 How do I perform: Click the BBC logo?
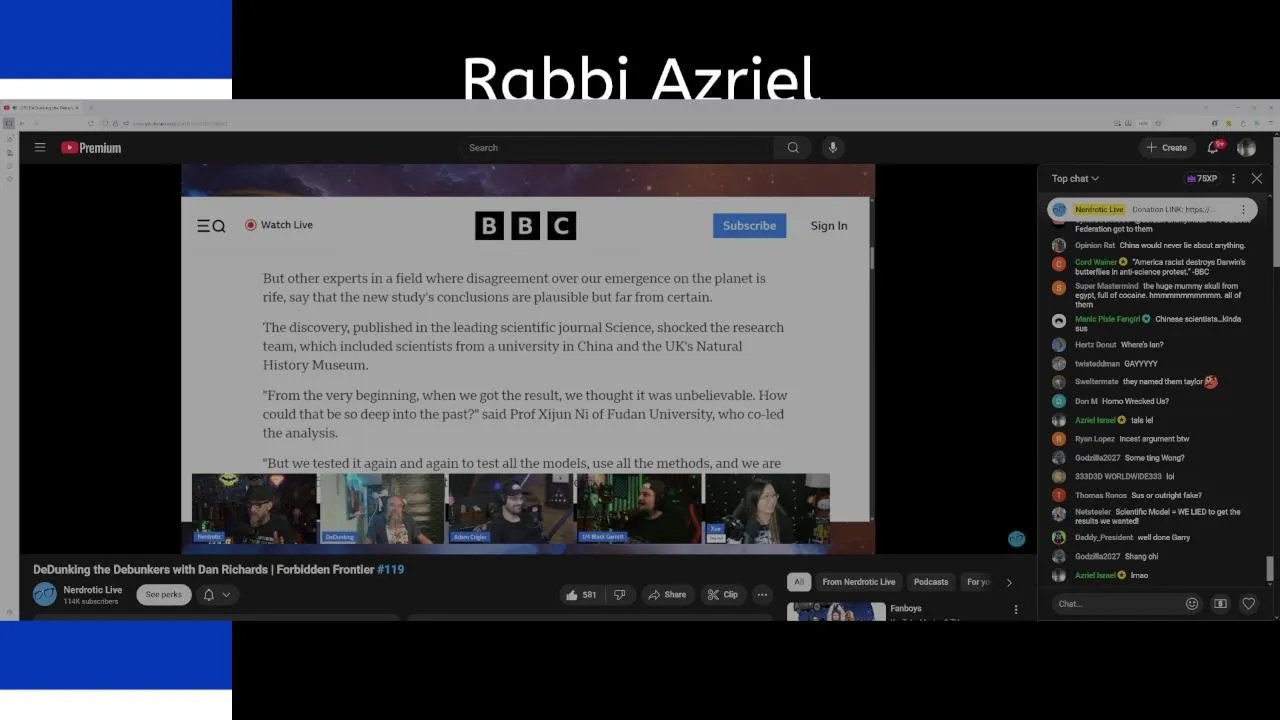pos(526,226)
